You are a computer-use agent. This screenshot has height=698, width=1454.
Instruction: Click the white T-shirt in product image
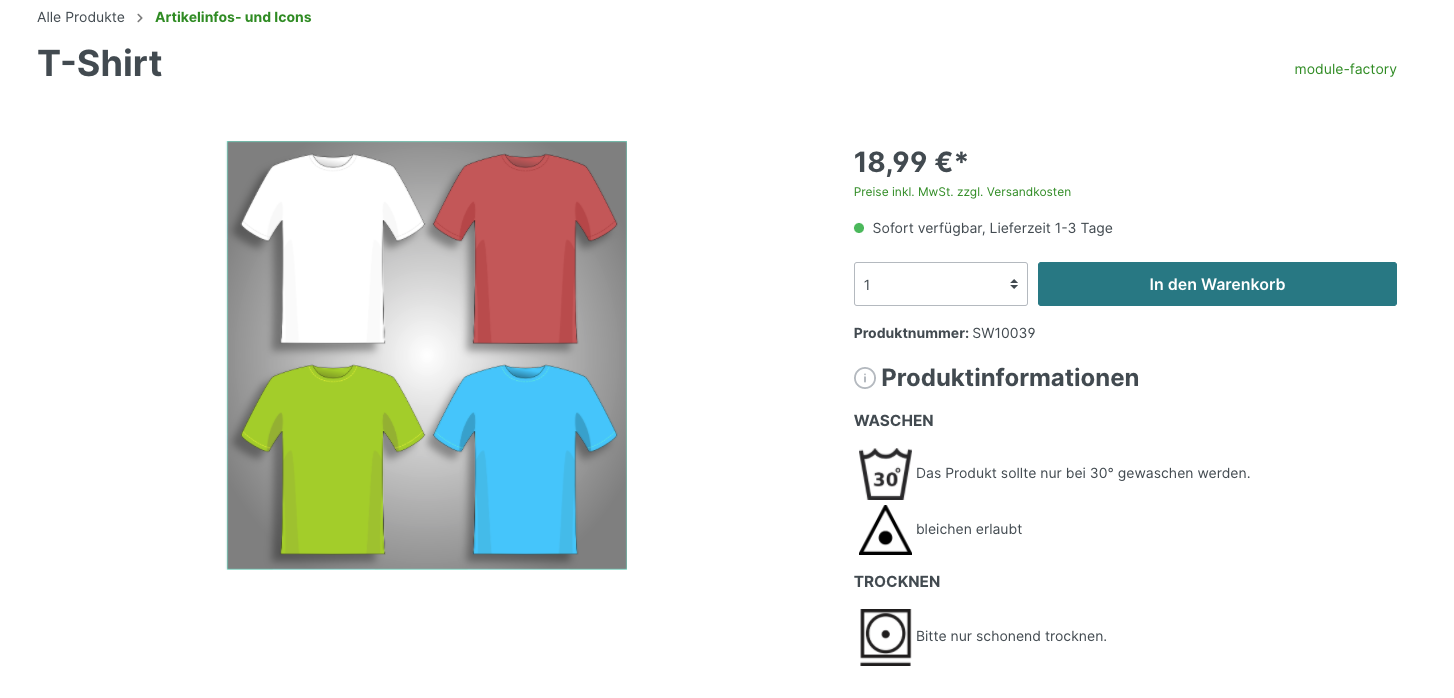pos(332,247)
